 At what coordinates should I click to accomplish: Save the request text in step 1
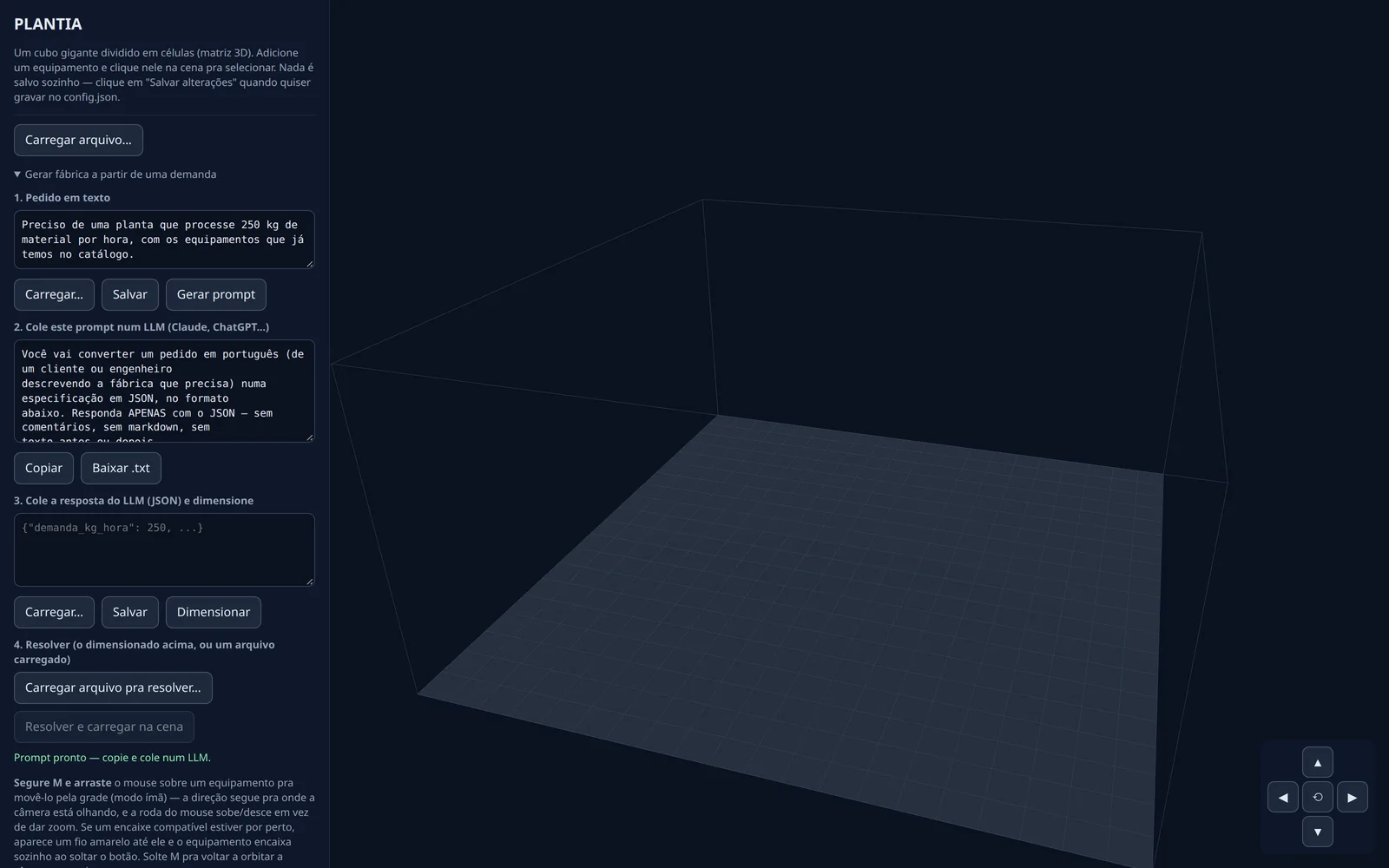pos(129,294)
